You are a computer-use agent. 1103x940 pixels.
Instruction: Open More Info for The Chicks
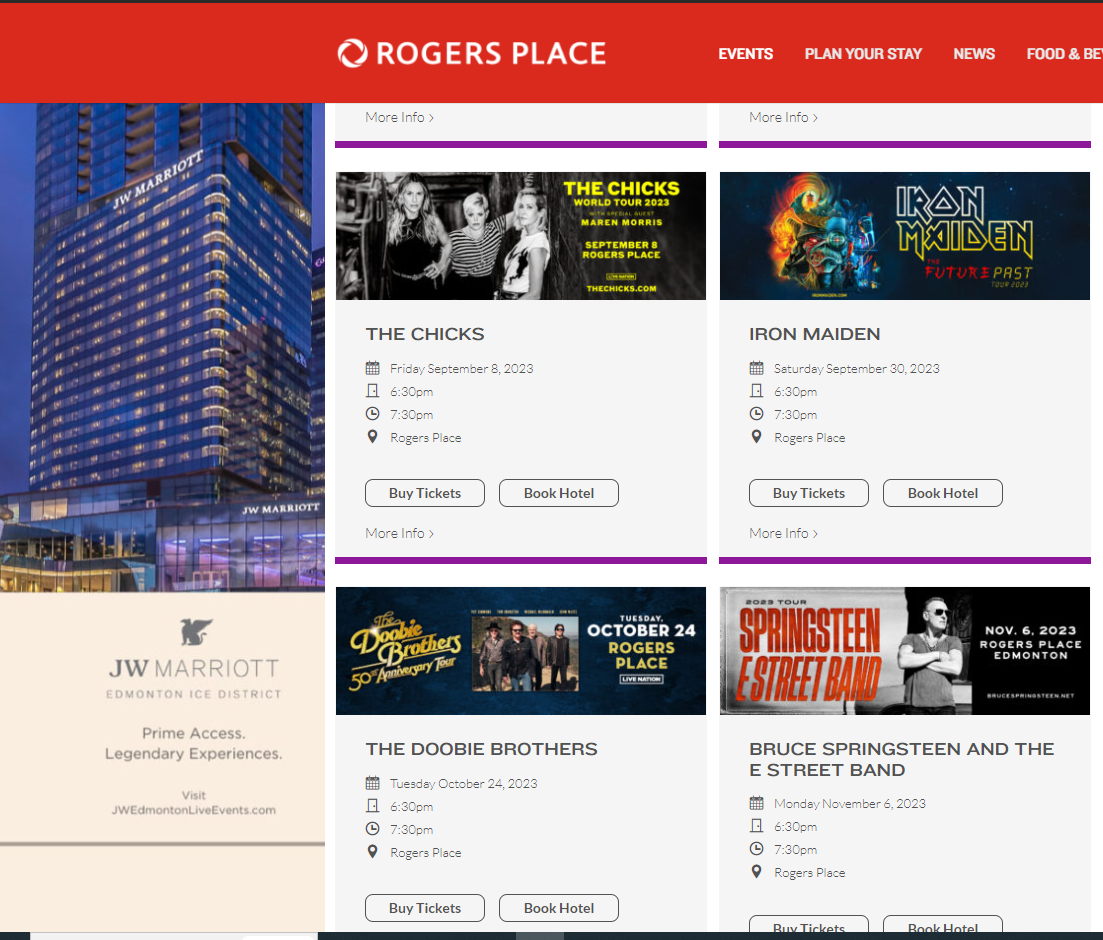point(400,533)
